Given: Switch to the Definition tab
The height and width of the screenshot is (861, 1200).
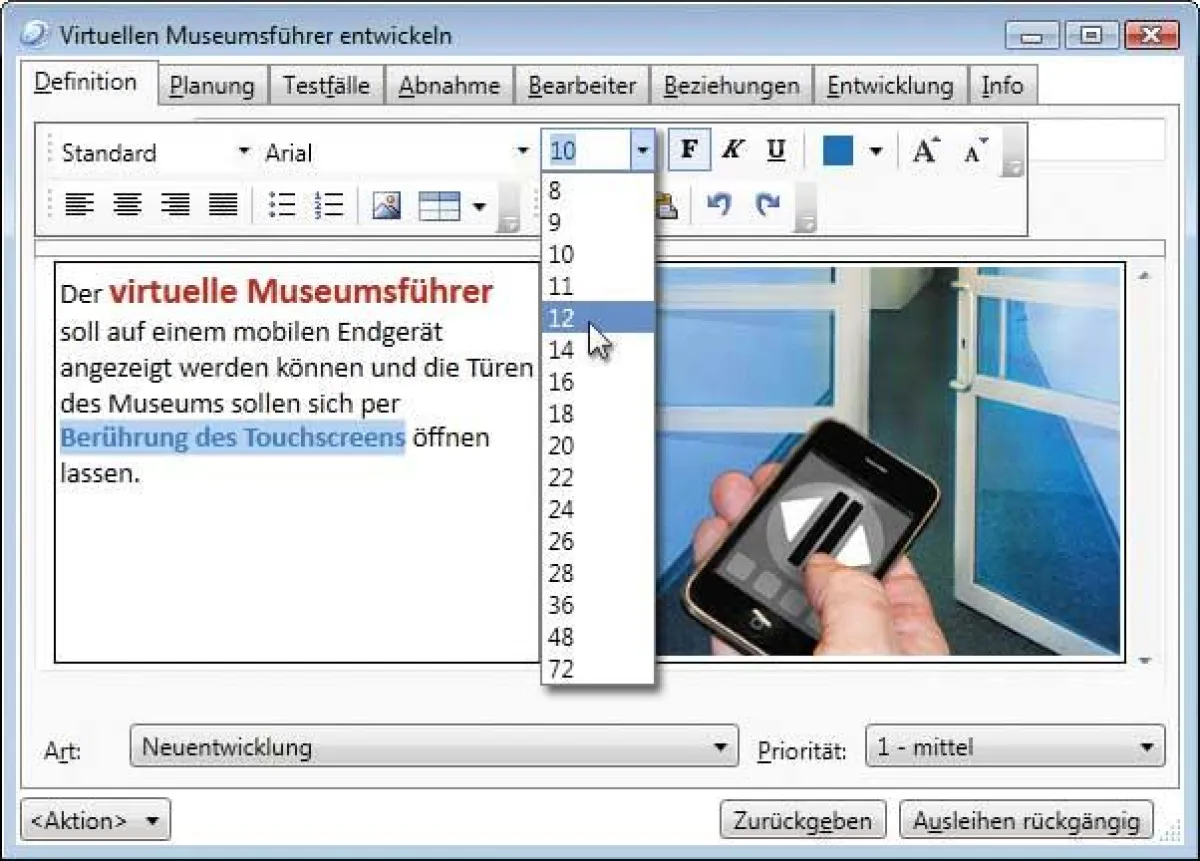Looking at the screenshot, I should pos(87,82).
